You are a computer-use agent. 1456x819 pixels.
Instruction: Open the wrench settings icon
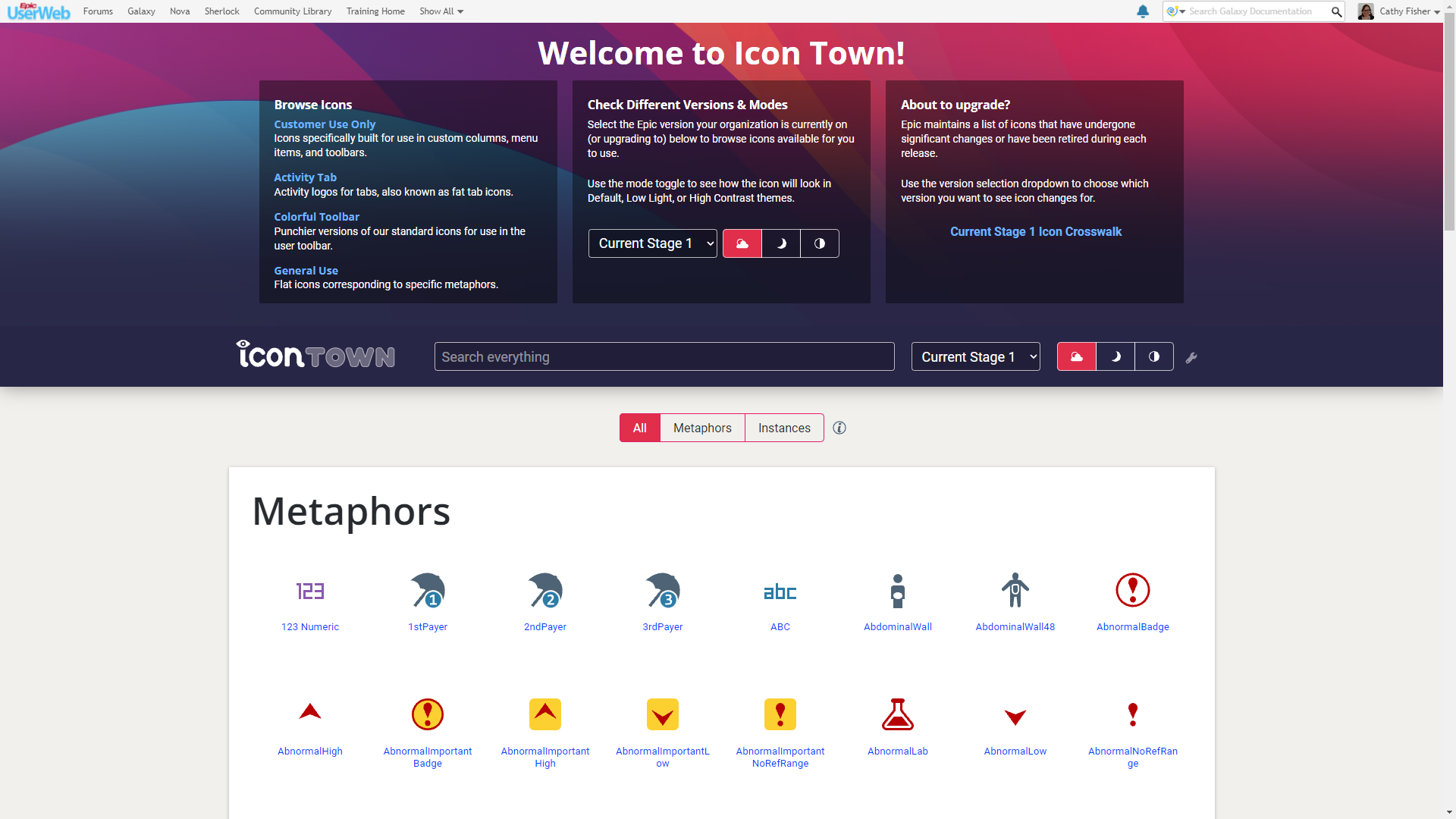1191,358
